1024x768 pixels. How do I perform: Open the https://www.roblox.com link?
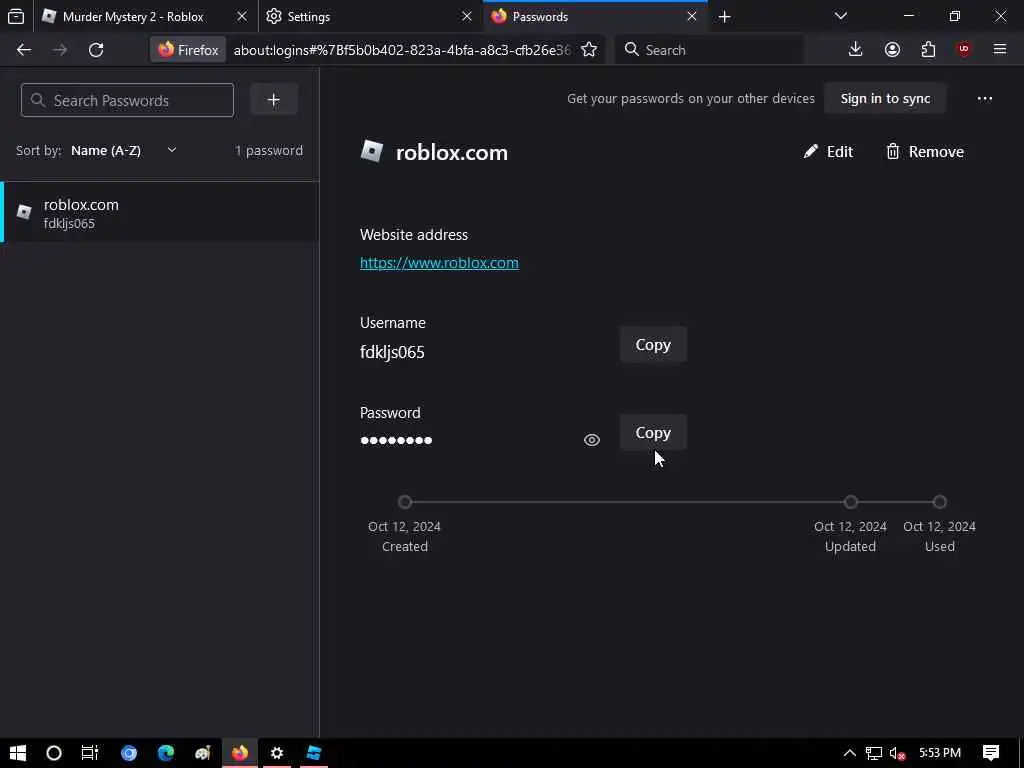[439, 263]
